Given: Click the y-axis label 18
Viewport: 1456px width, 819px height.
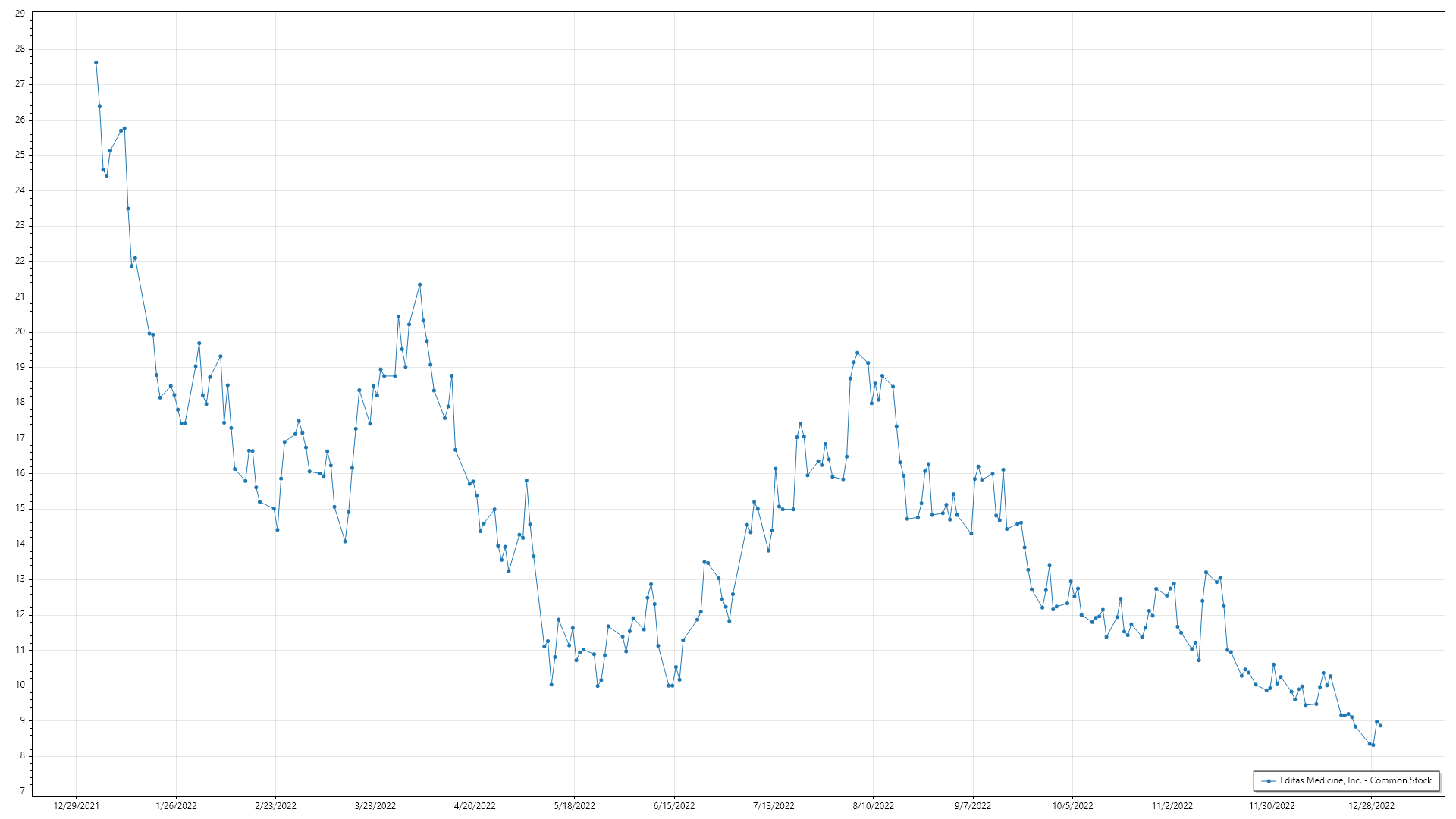Looking at the screenshot, I should (20, 403).
